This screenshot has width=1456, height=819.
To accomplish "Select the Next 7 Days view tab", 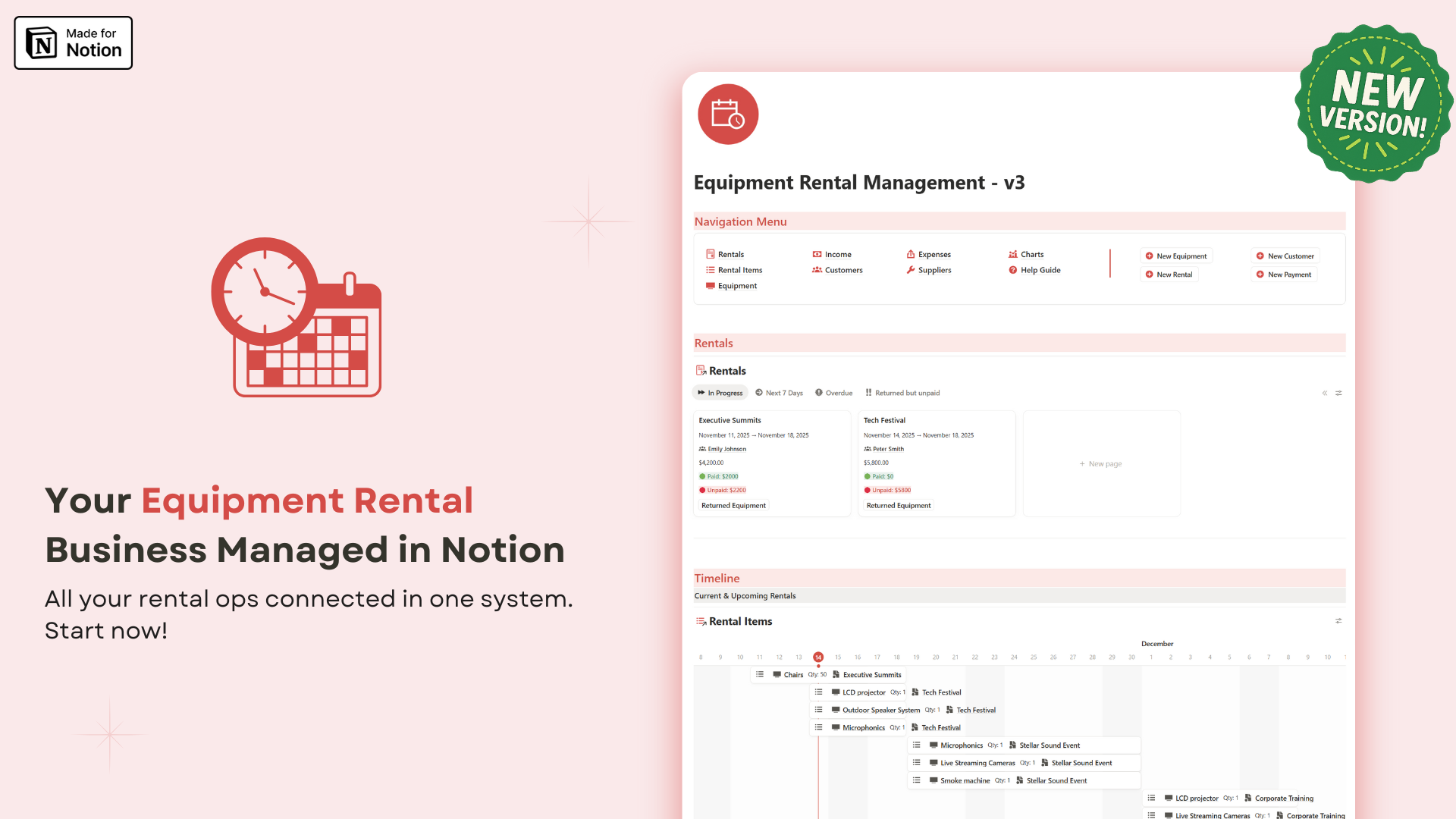I will [779, 393].
